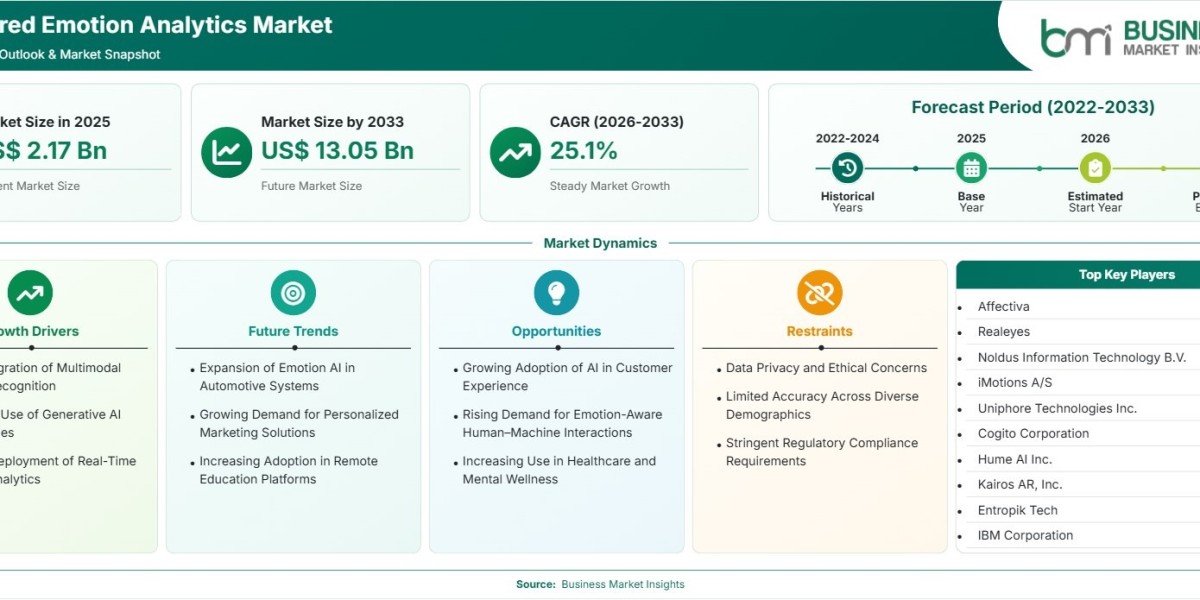Click 'Growing Adoption of AI in Customer Experience'
The image size is (1200, 600).
coord(567,377)
